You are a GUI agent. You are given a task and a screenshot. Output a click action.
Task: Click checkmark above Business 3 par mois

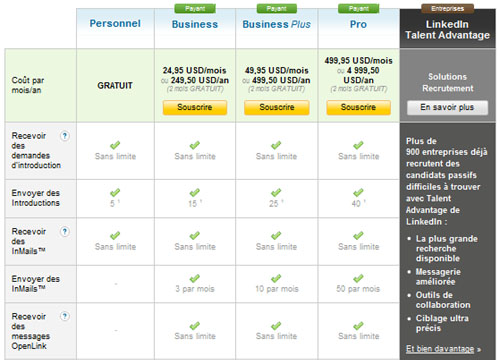(195, 278)
